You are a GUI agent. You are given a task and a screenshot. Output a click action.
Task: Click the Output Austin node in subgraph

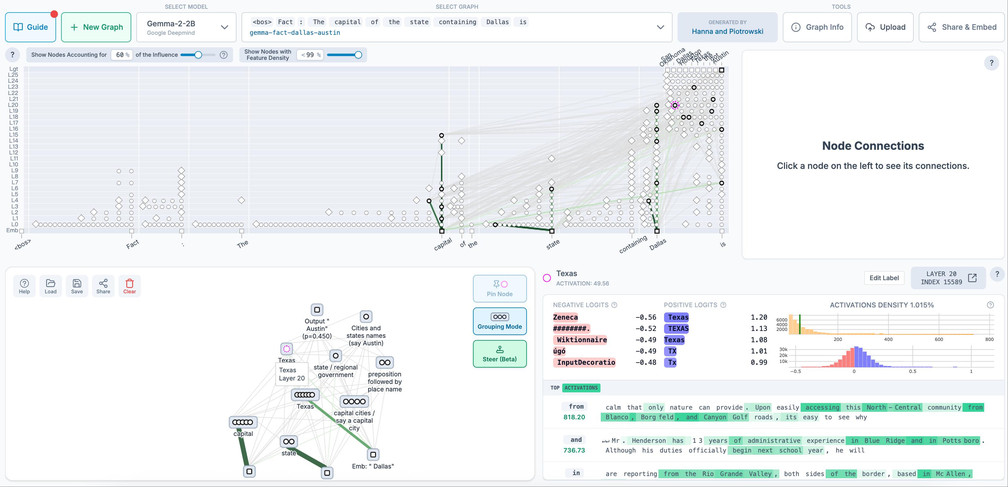click(317, 310)
